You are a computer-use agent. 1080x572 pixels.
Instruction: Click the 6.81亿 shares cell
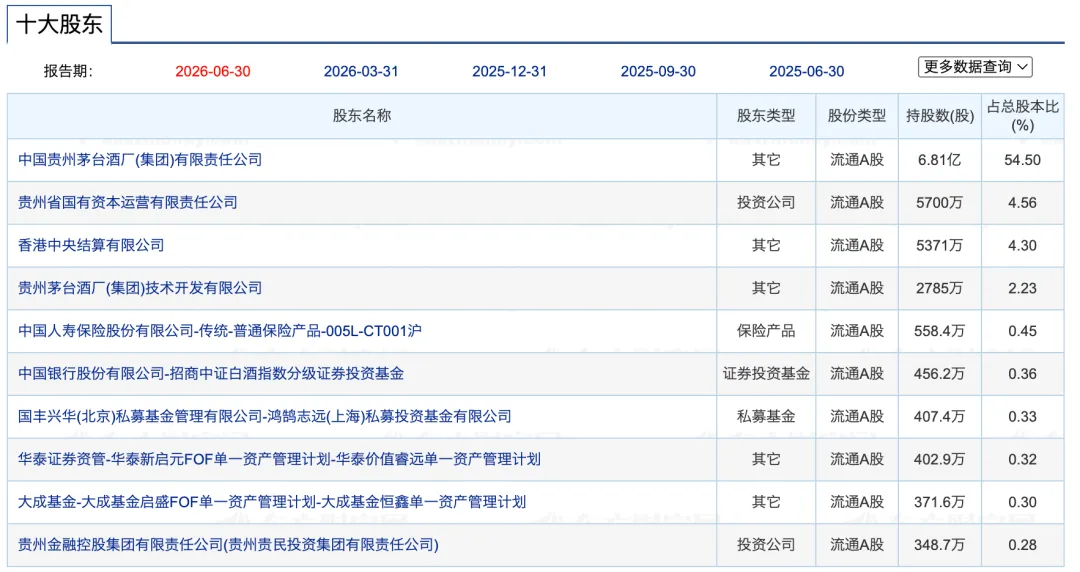pyautogui.click(x=939, y=160)
